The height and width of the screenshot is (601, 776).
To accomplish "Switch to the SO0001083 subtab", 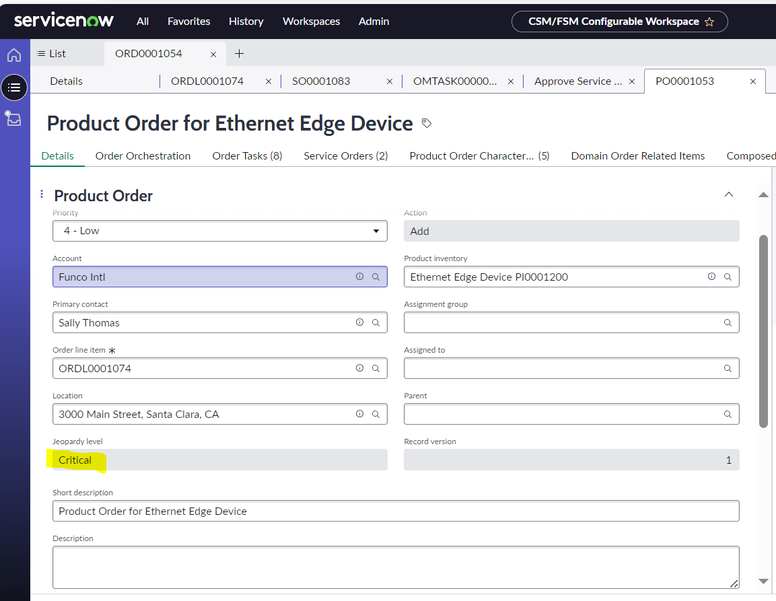I will (x=321, y=81).
